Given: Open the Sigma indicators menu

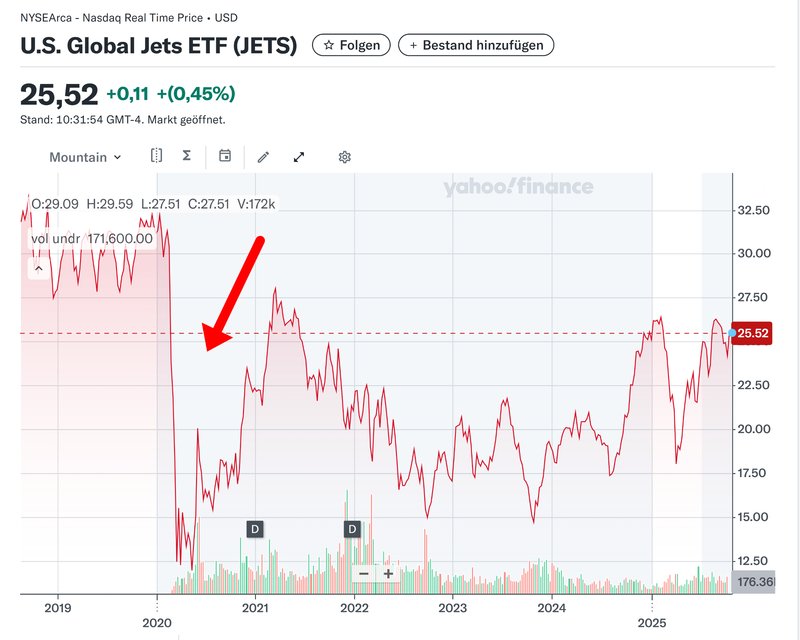Looking at the screenshot, I should [187, 156].
